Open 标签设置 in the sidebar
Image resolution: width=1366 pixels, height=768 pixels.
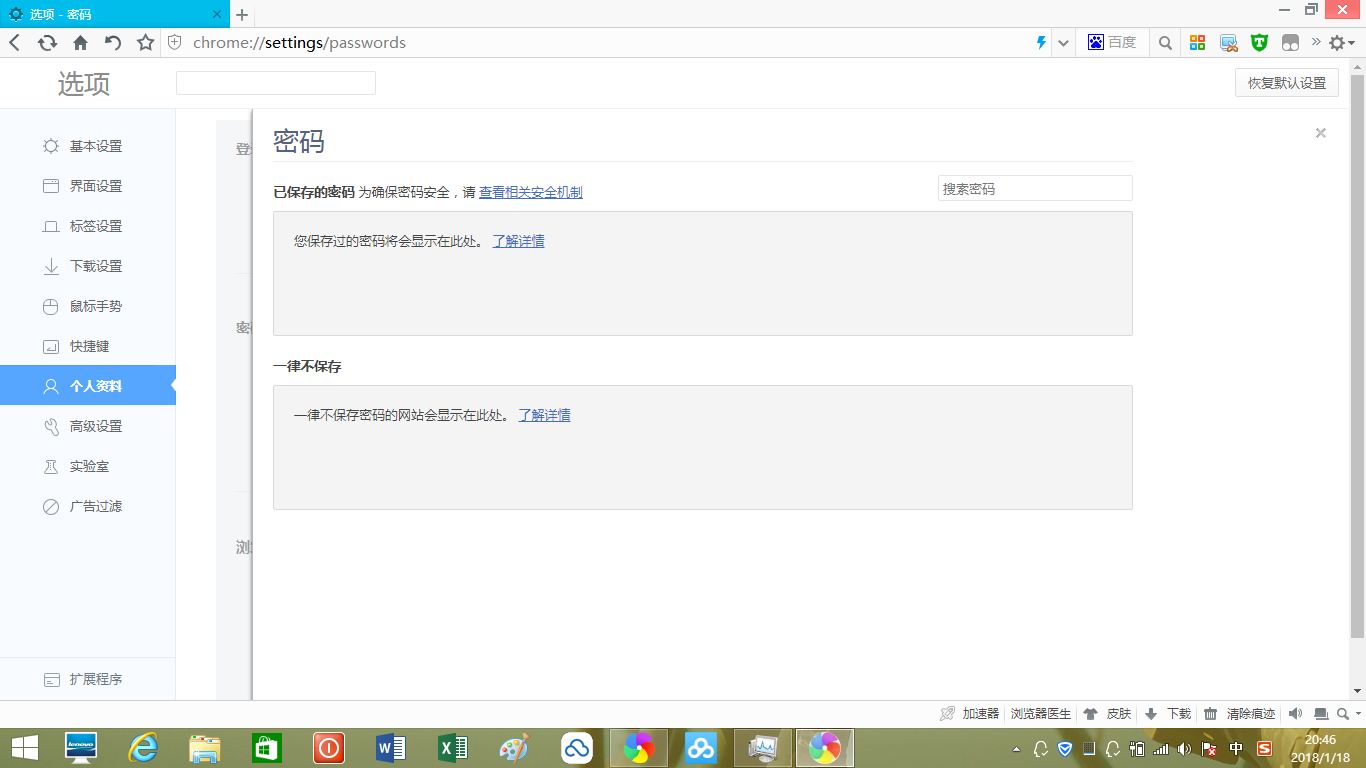(88, 226)
